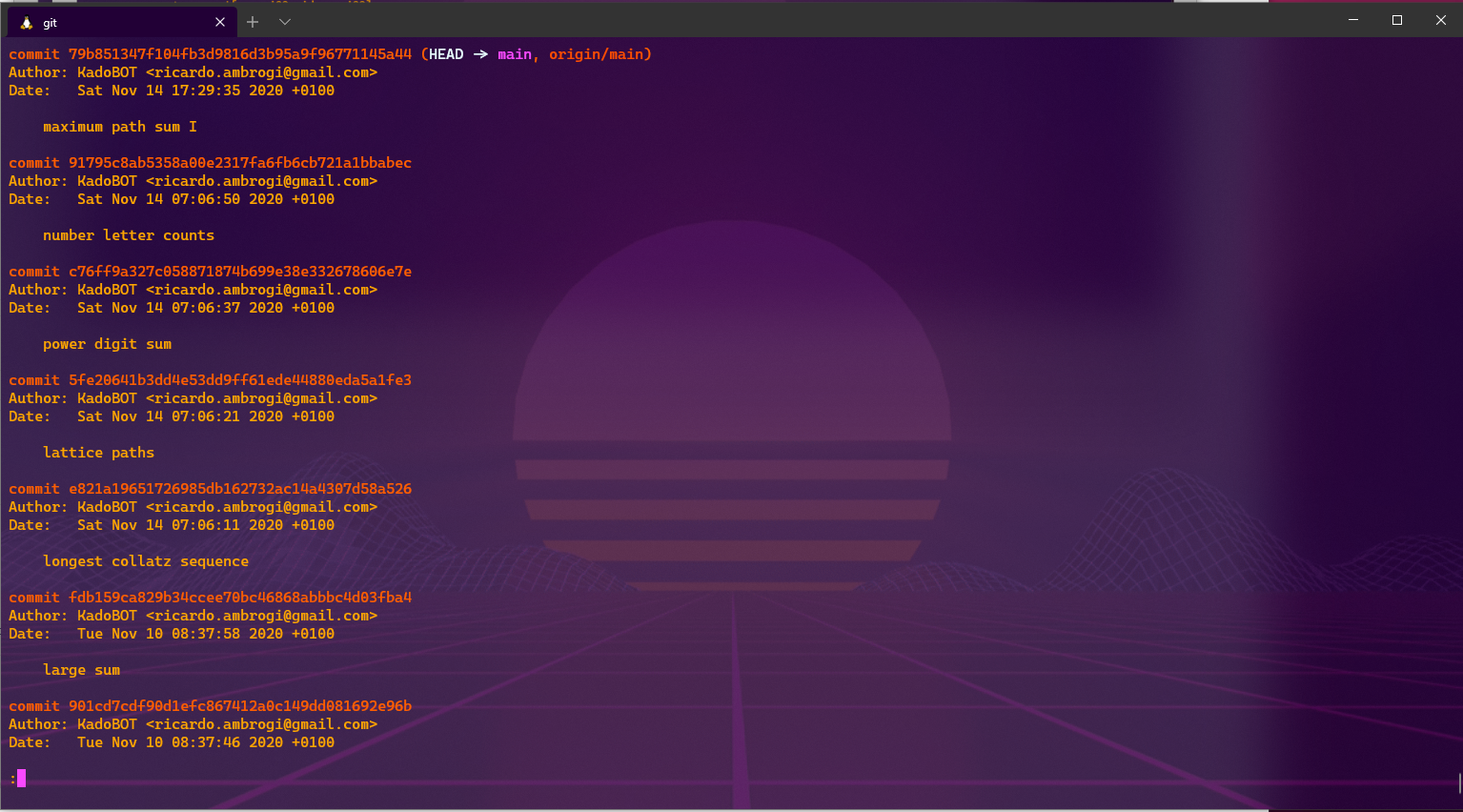Click commit hash c76ff9a327c058871874b699e38e332678606e7e

click(240, 272)
